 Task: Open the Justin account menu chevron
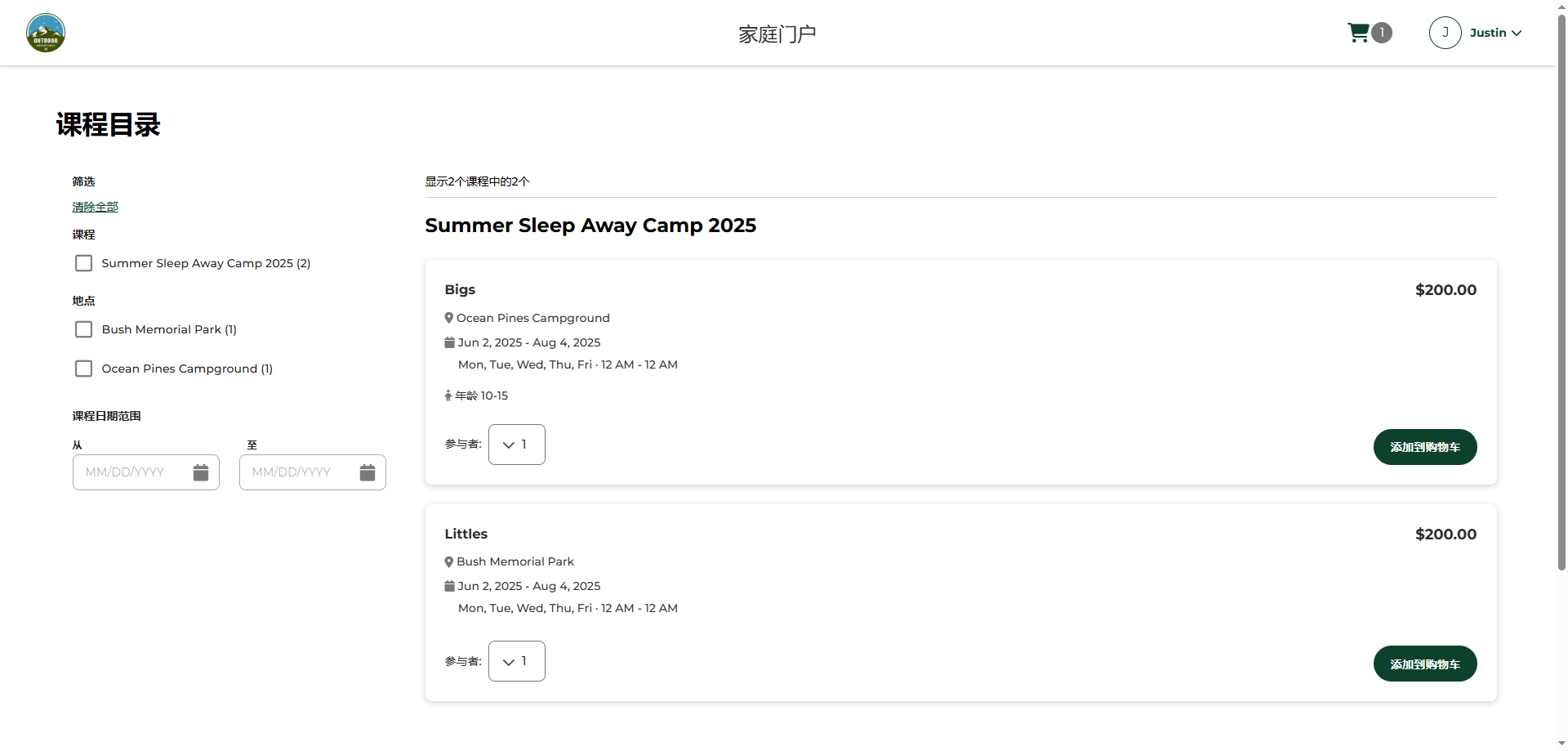coord(1517,34)
